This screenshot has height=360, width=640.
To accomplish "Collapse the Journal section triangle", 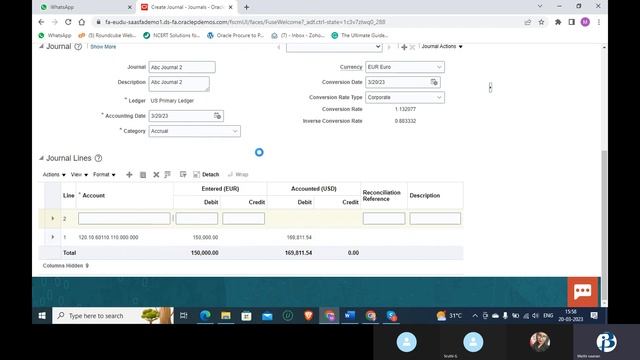I will click(41, 47).
